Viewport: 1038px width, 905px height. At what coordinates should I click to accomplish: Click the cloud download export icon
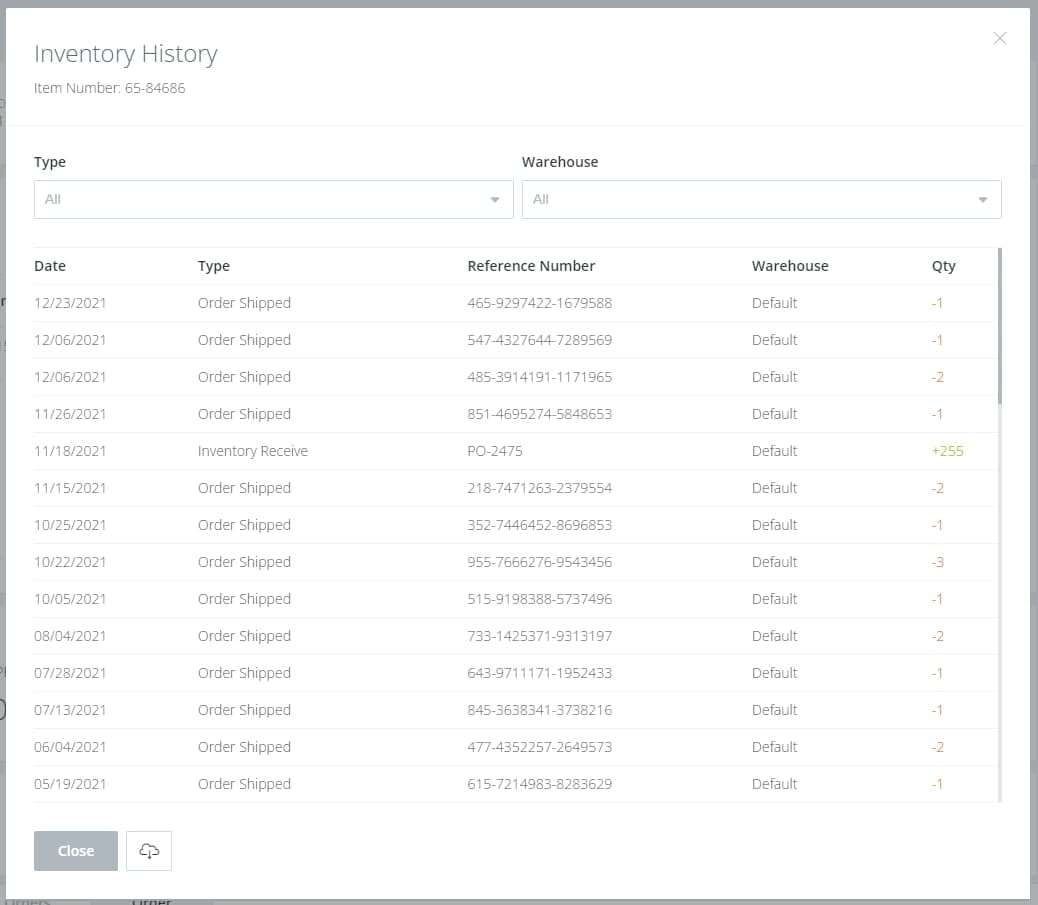click(x=149, y=851)
